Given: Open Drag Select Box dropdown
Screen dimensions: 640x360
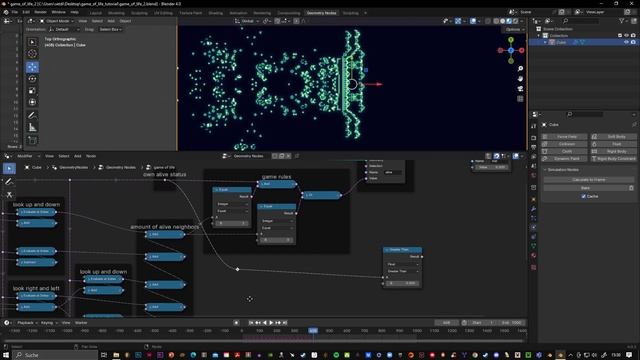Looking at the screenshot, I should (110, 29).
